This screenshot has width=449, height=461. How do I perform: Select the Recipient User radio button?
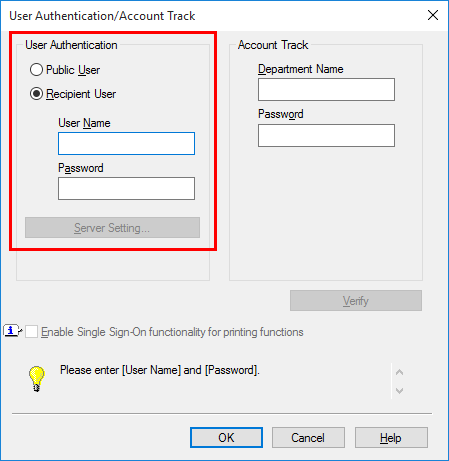36,94
